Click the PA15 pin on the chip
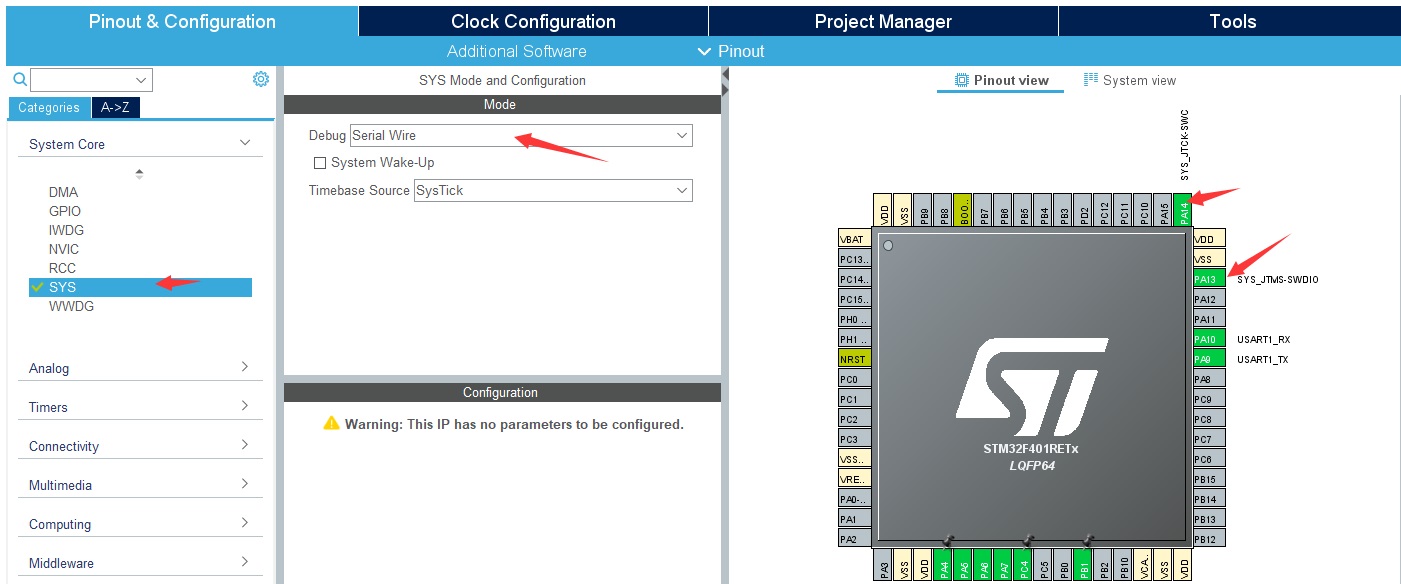This screenshot has width=1401, height=584. click(1163, 210)
